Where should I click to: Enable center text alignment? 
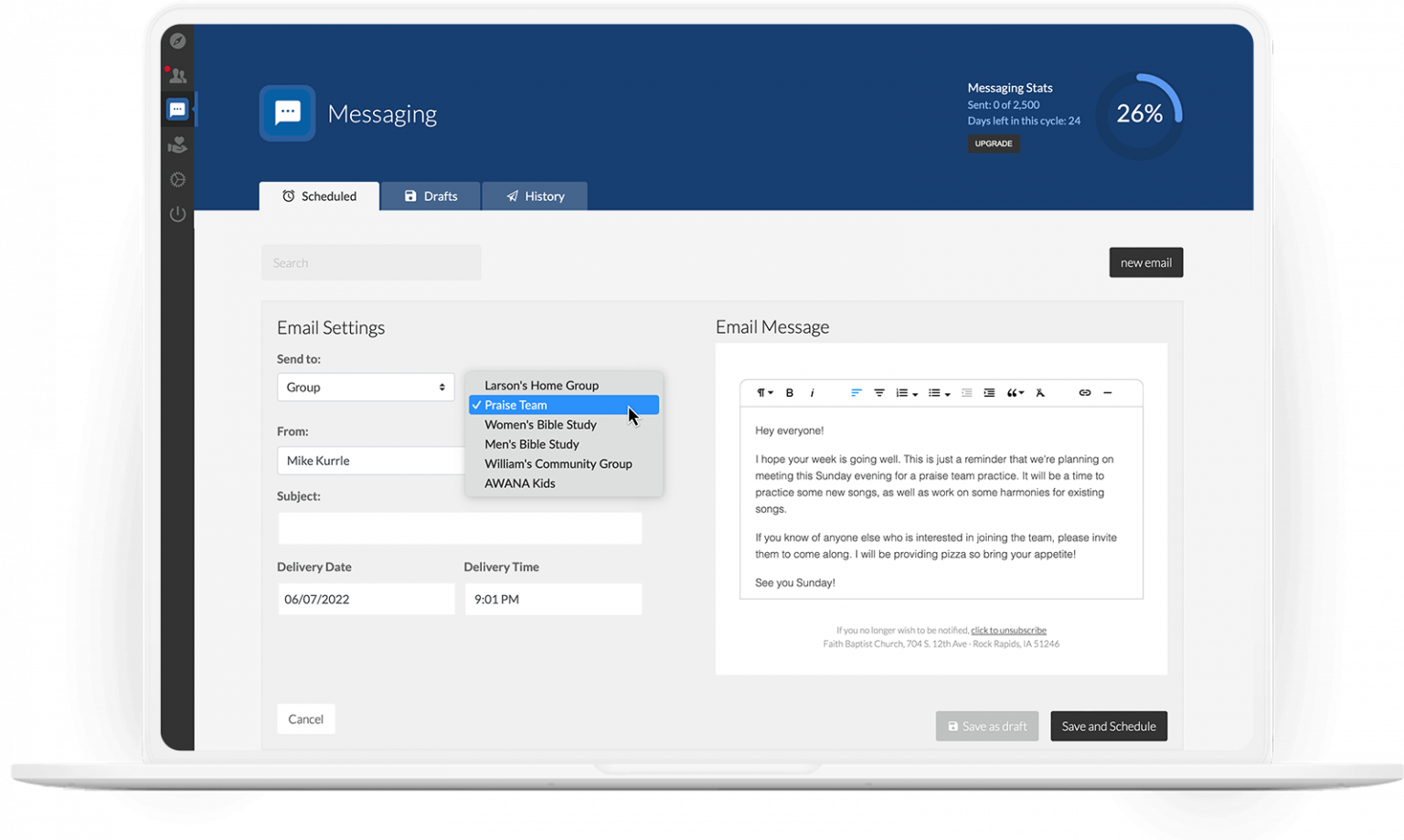pos(878,392)
